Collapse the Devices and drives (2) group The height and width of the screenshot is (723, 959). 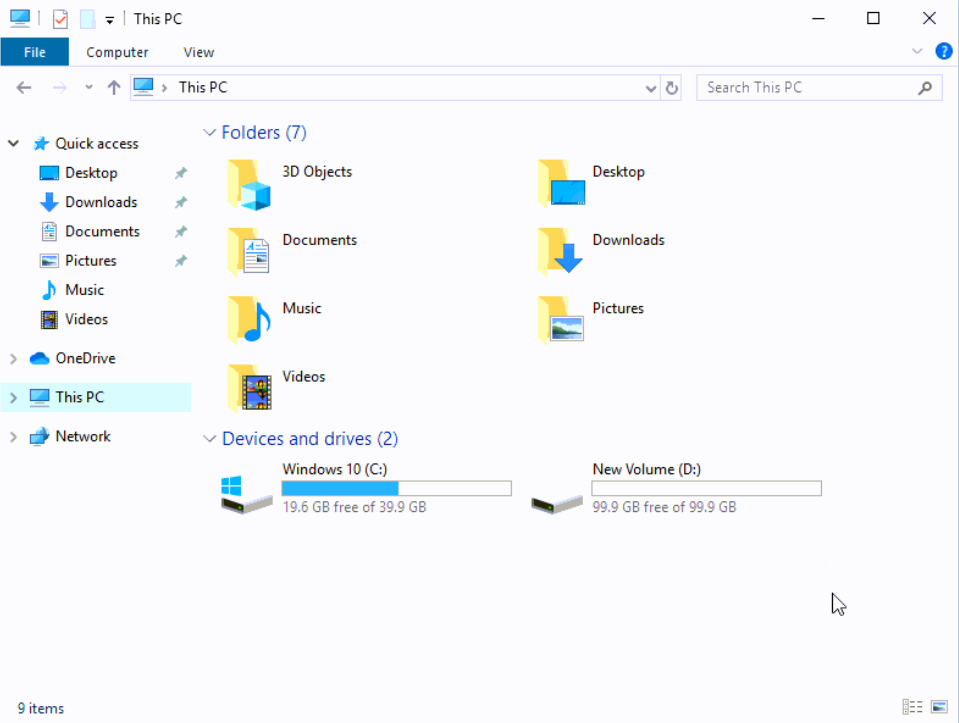click(x=209, y=439)
